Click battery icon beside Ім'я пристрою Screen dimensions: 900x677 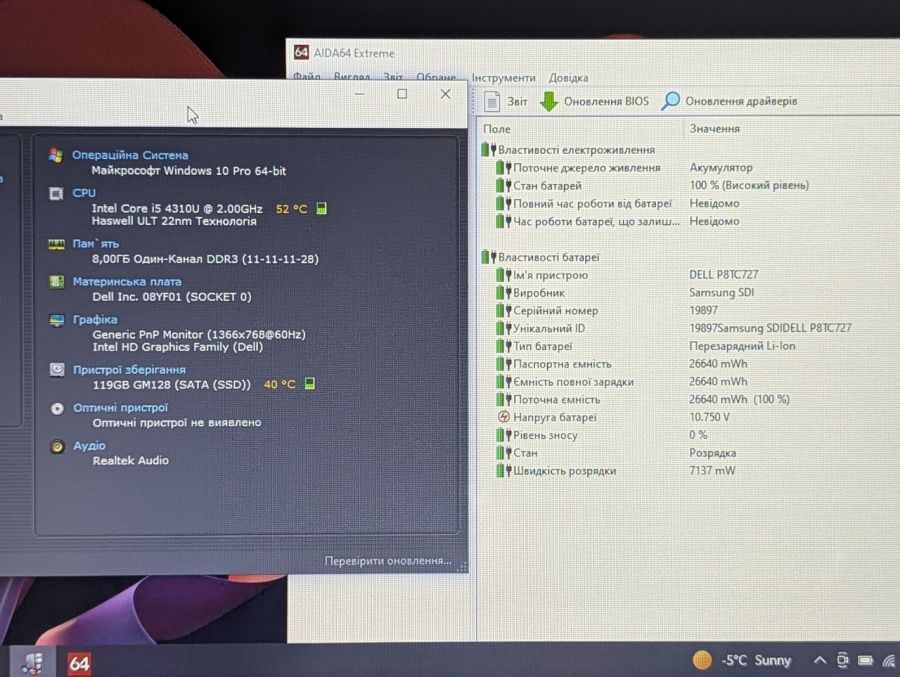pyautogui.click(x=503, y=275)
